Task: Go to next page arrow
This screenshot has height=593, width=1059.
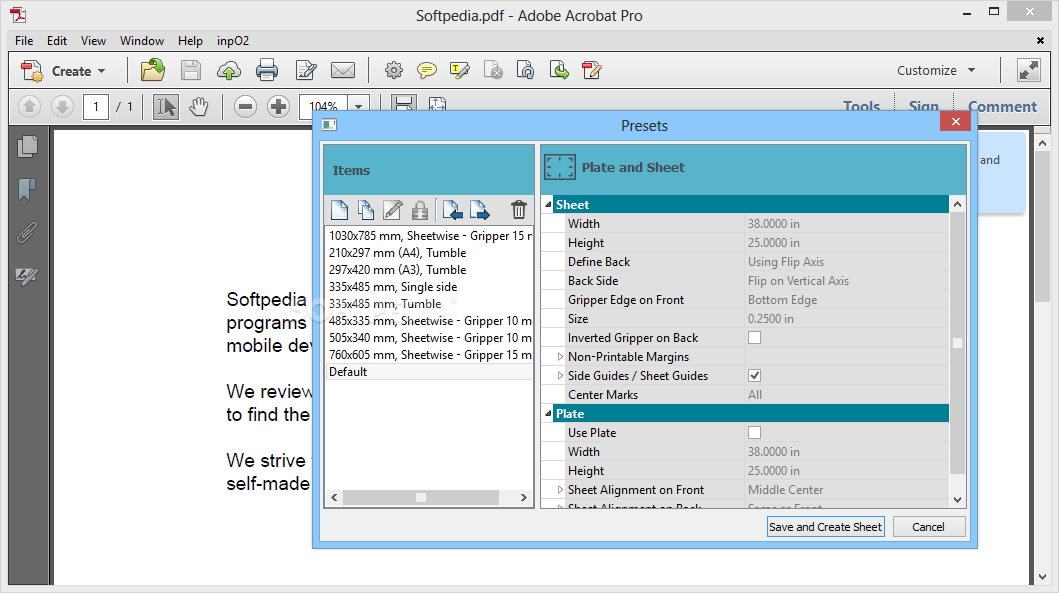Action: (62, 106)
